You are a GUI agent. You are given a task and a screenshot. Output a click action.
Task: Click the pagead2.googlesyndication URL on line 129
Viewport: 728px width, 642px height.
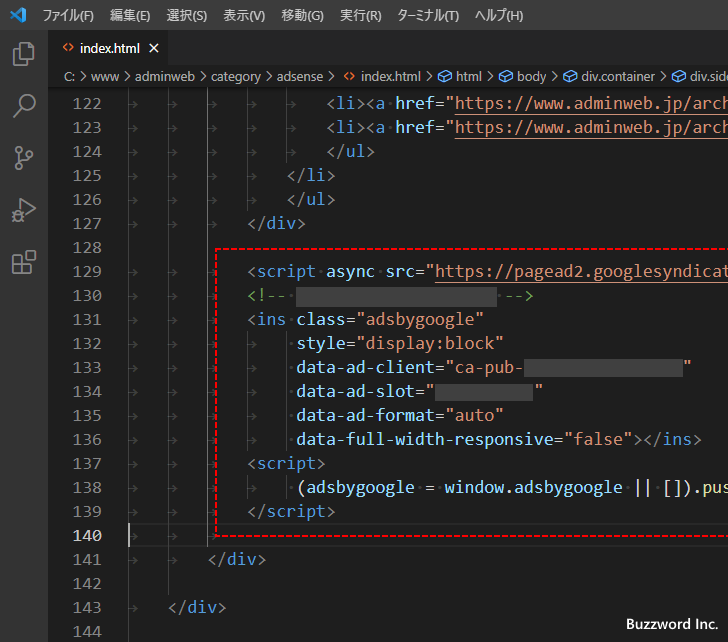(x=581, y=272)
